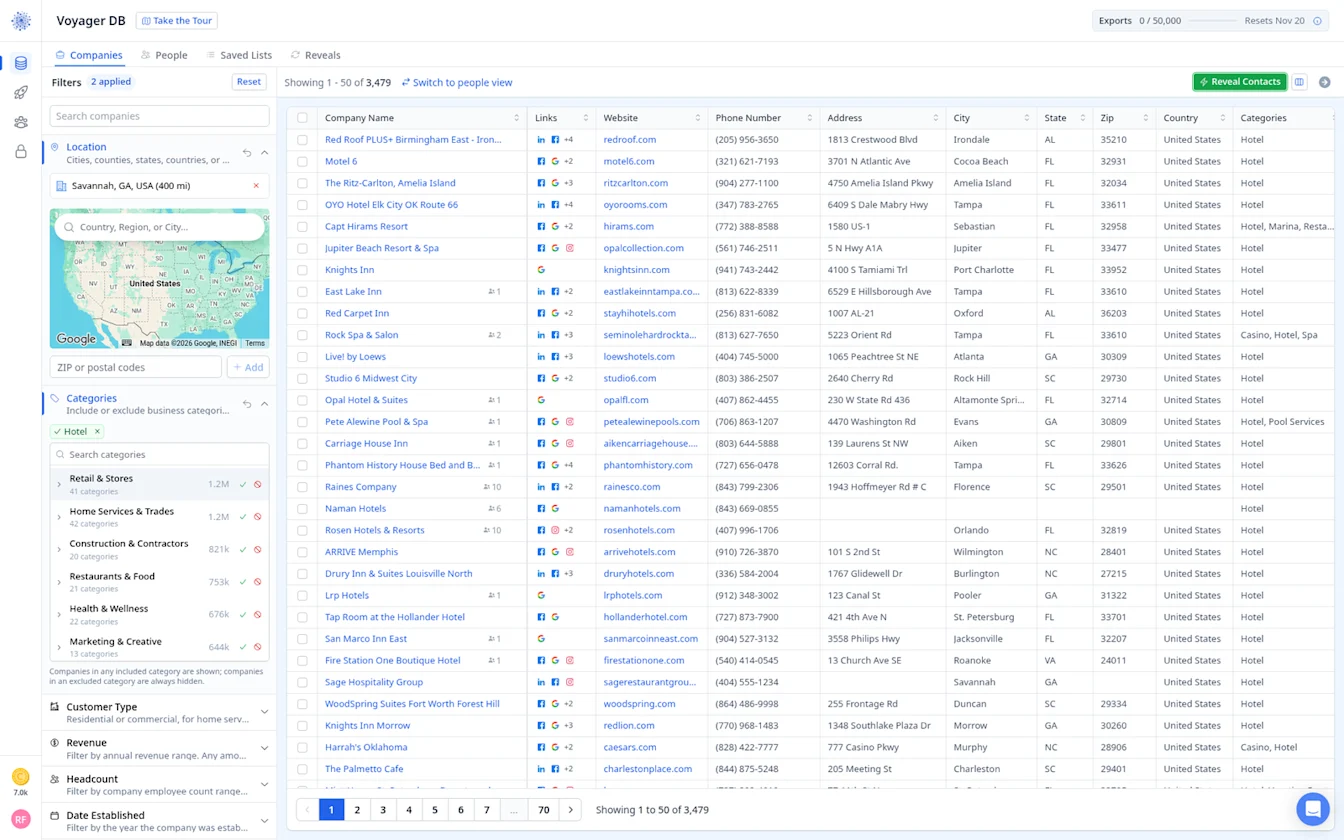Open the lock icon in the left sidebar

click(21, 152)
